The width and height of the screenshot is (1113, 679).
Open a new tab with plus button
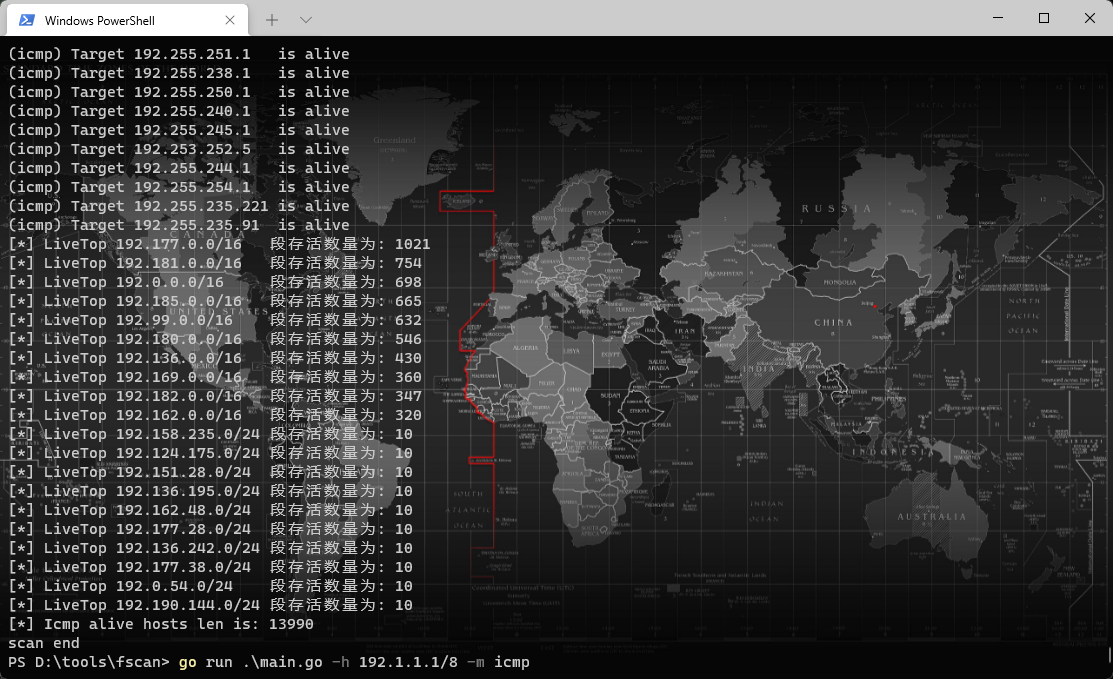click(x=272, y=20)
